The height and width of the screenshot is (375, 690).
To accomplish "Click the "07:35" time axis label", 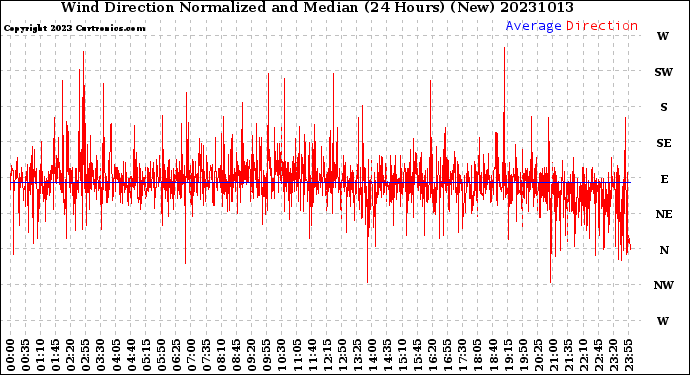I will [206, 355].
